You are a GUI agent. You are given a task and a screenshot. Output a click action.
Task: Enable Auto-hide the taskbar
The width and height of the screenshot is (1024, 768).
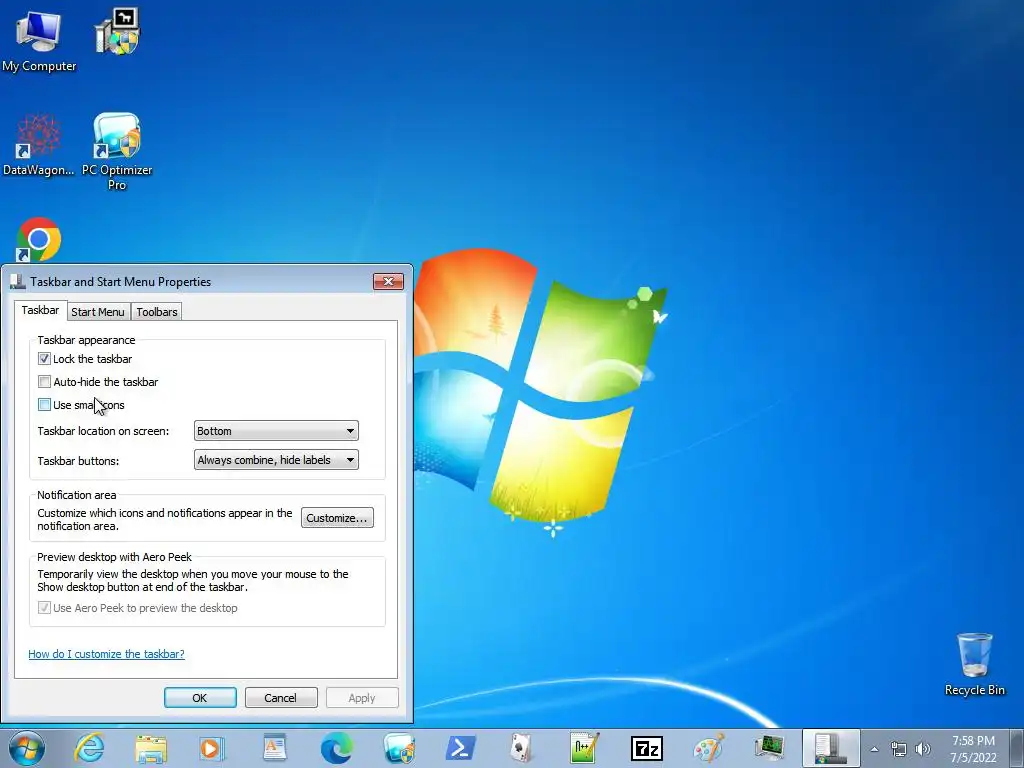click(44, 381)
